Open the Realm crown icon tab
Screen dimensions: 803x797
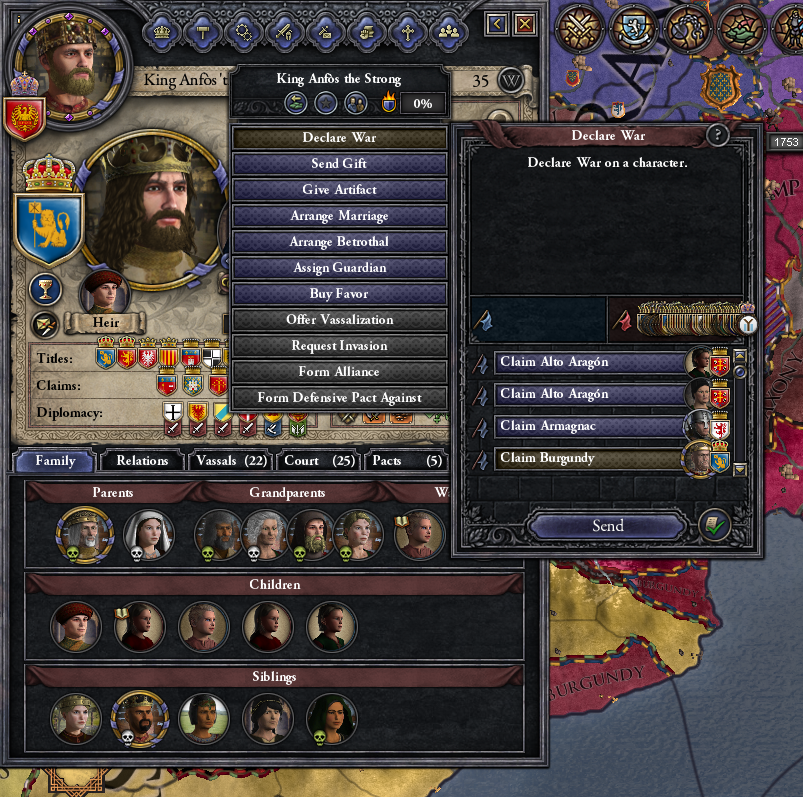tap(162, 32)
